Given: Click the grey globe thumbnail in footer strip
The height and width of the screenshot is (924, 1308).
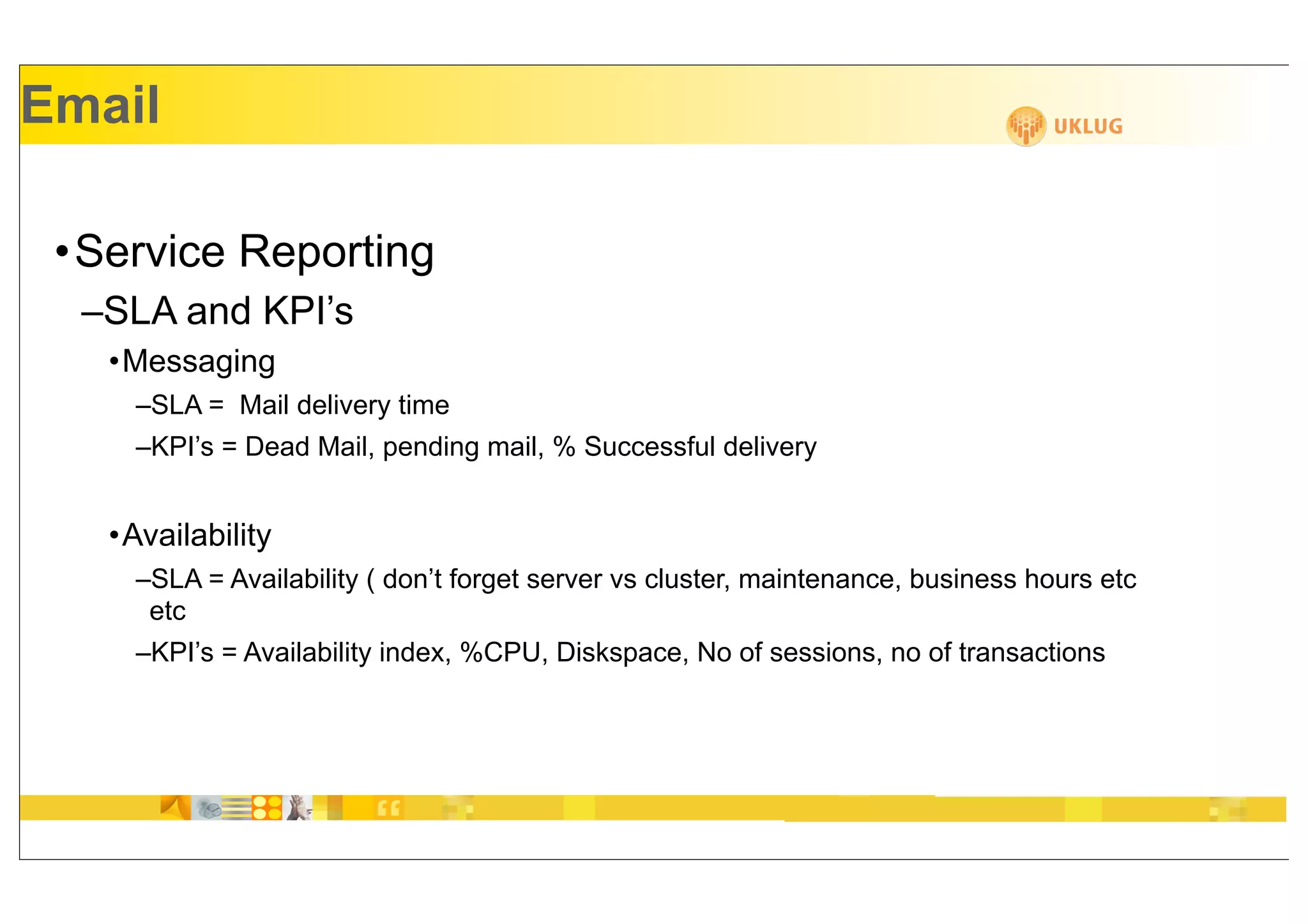Looking at the screenshot, I should click(x=207, y=808).
